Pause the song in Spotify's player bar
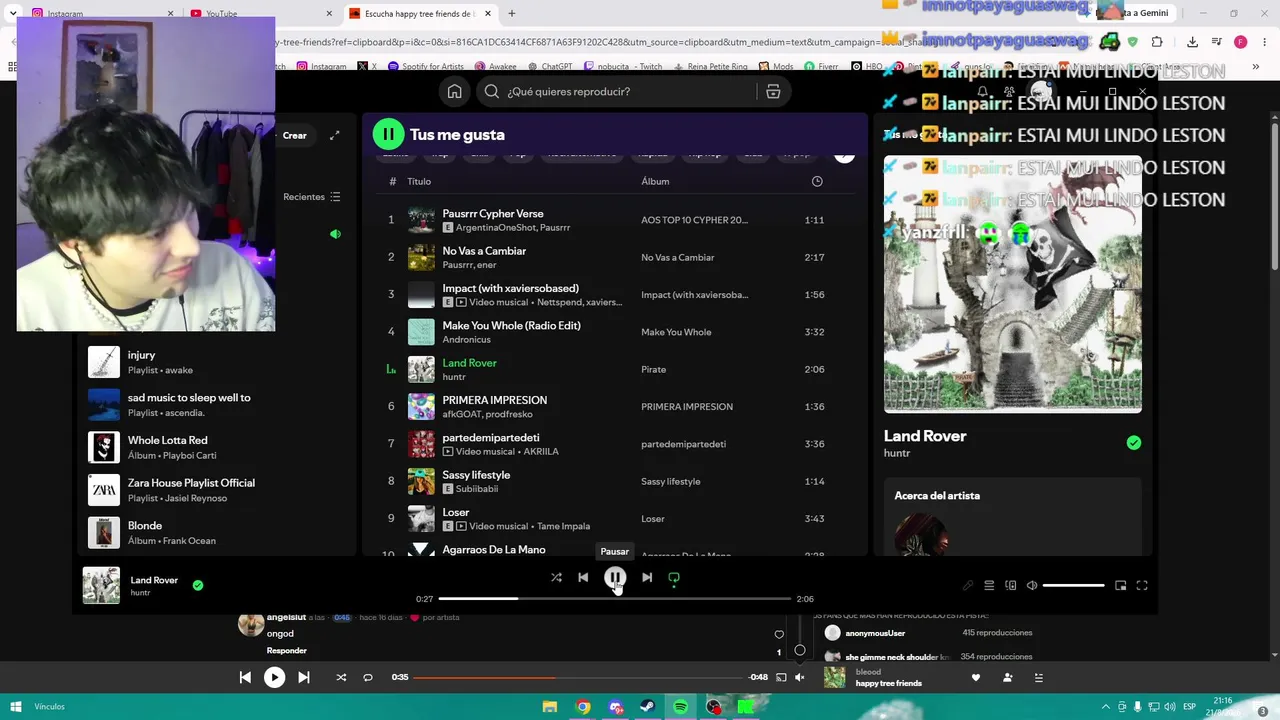1280x720 pixels. 615,577
